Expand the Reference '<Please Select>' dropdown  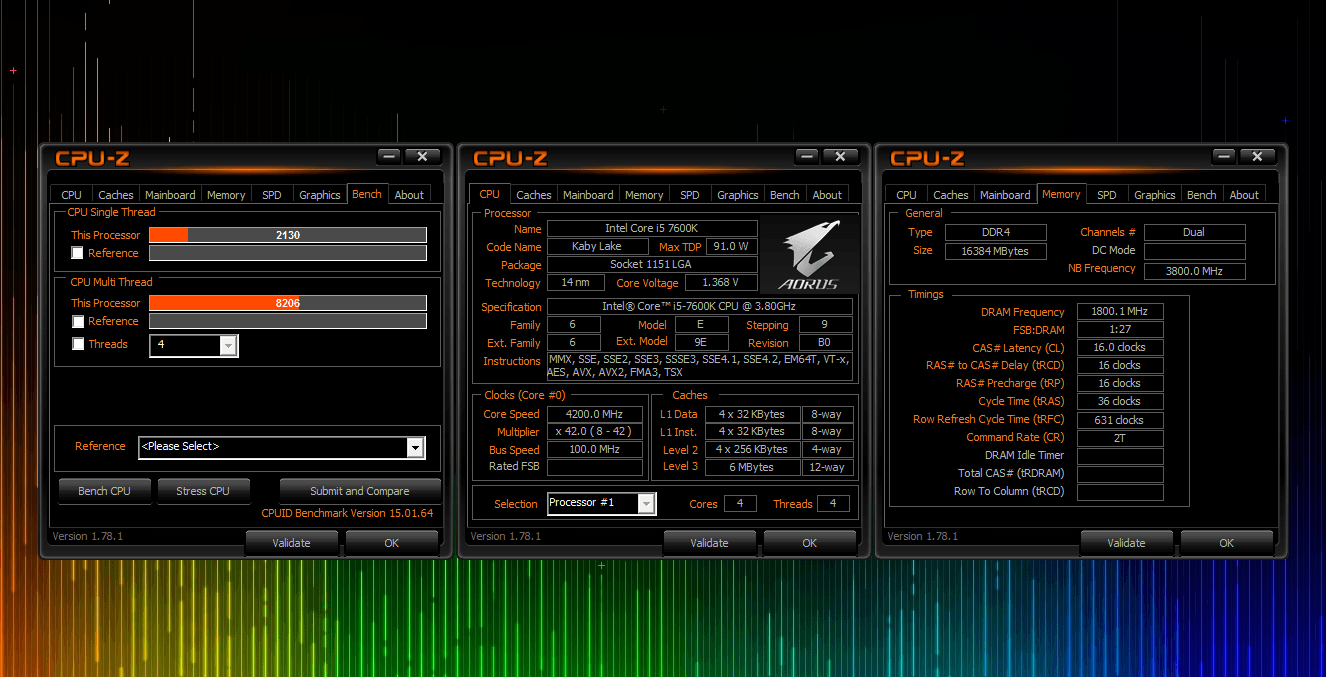415,447
